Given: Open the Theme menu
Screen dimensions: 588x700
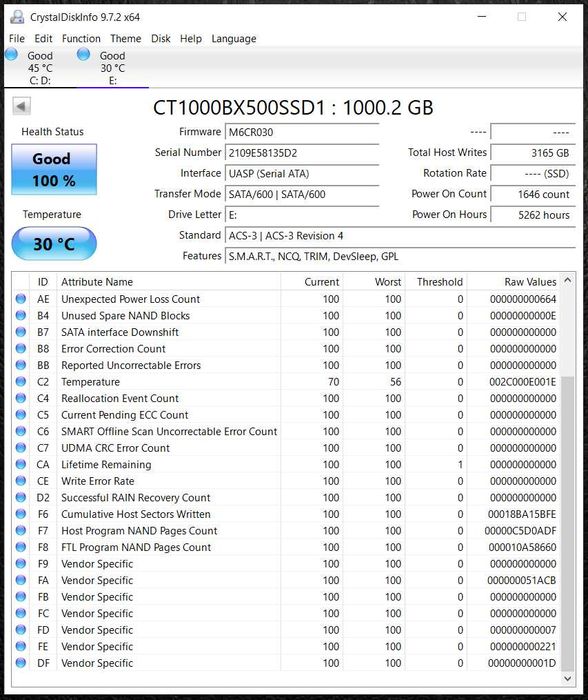Looking at the screenshot, I should 125,39.
